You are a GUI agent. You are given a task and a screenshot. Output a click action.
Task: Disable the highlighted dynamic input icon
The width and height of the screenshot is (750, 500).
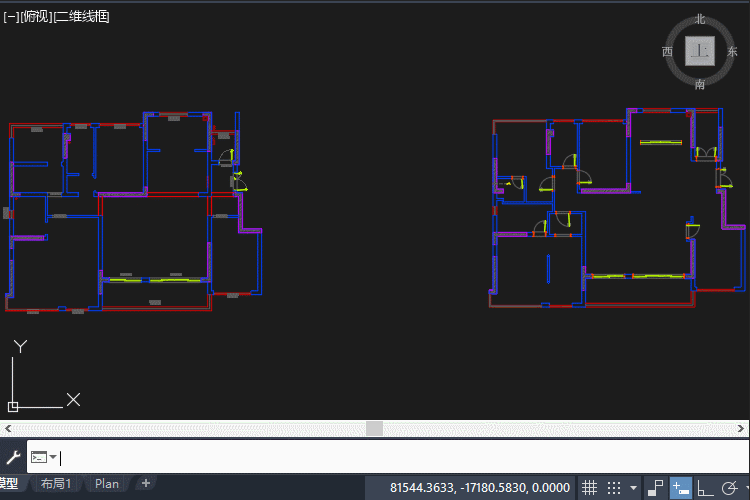pos(680,488)
